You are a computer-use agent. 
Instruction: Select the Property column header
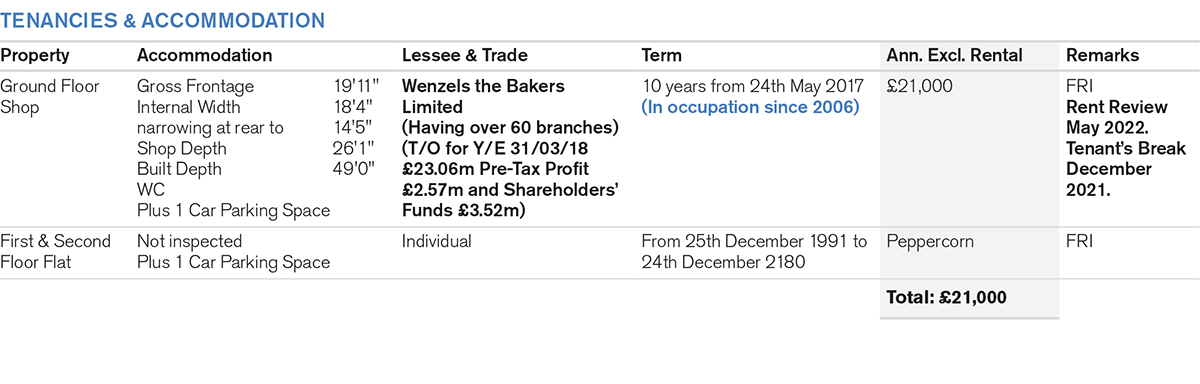(35, 56)
